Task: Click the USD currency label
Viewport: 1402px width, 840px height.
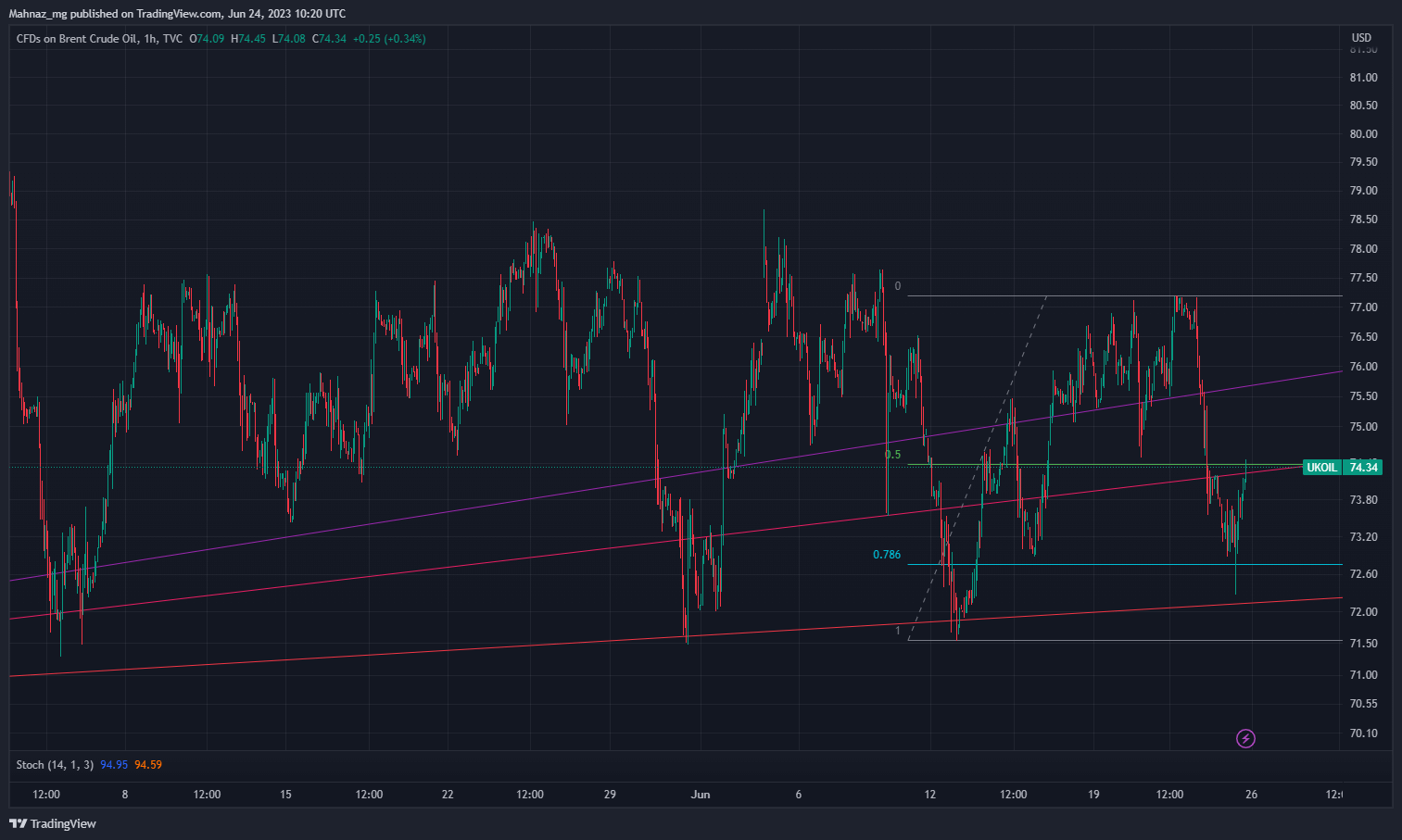Action: click(x=1361, y=38)
